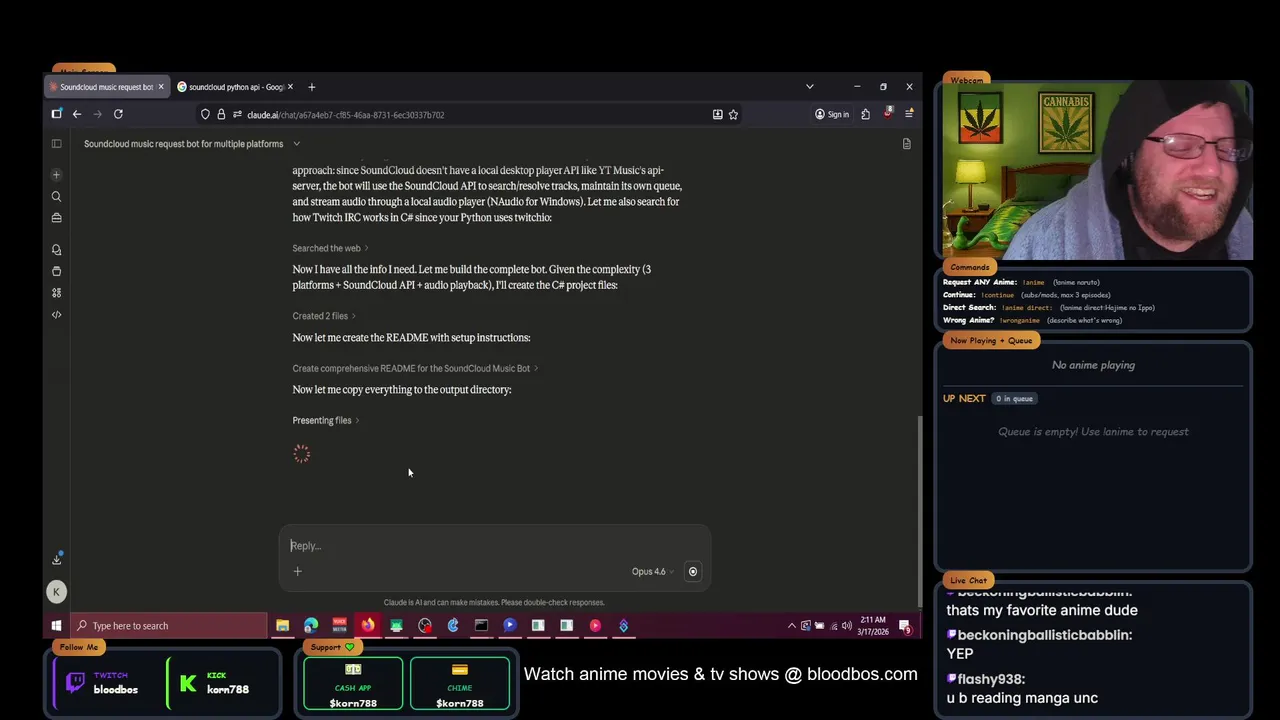Expand the 'Created 2 files' step
The height and width of the screenshot is (720, 1280).
(x=324, y=316)
